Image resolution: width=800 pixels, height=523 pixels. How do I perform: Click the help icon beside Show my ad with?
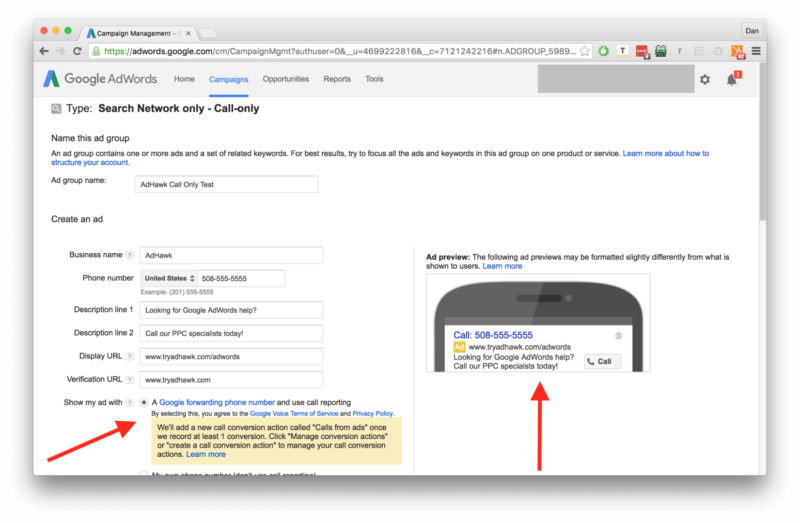[x=130, y=403]
